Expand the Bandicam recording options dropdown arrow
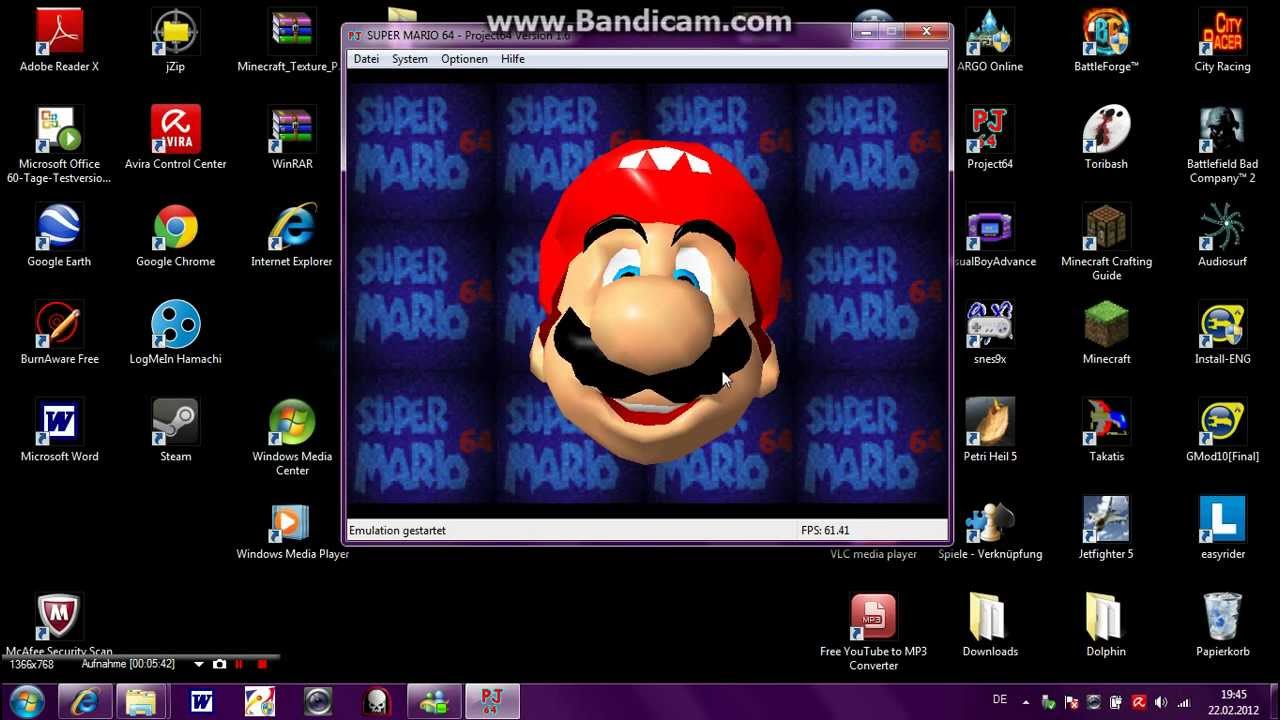This screenshot has width=1280, height=720. pos(198,664)
